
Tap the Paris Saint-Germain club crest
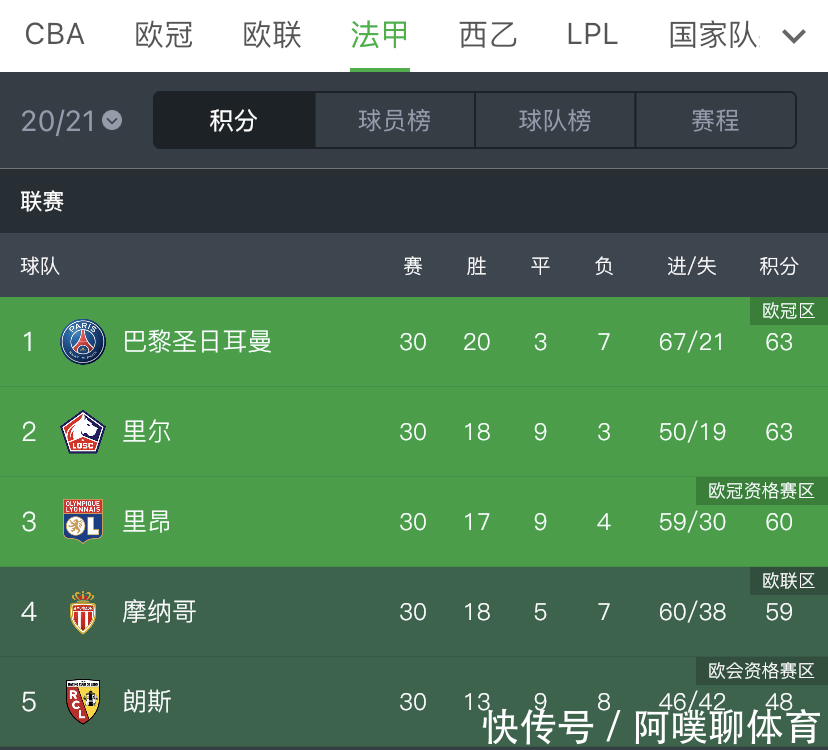[x=83, y=342]
